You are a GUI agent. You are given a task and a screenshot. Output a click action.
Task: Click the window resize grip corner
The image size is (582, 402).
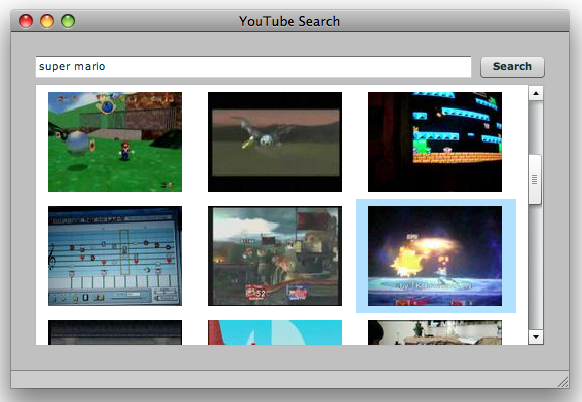pos(563,382)
